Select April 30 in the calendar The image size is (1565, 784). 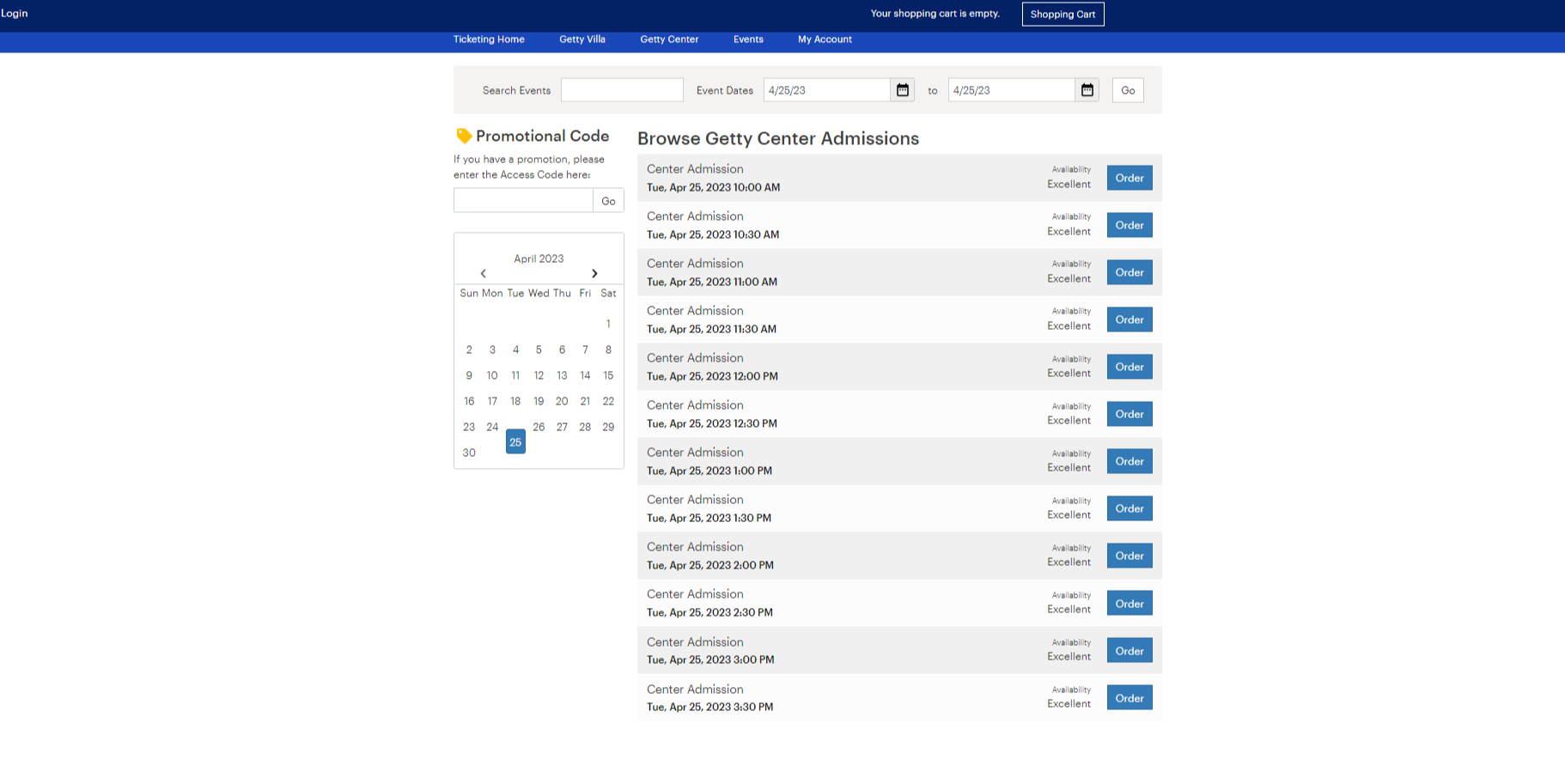point(469,453)
